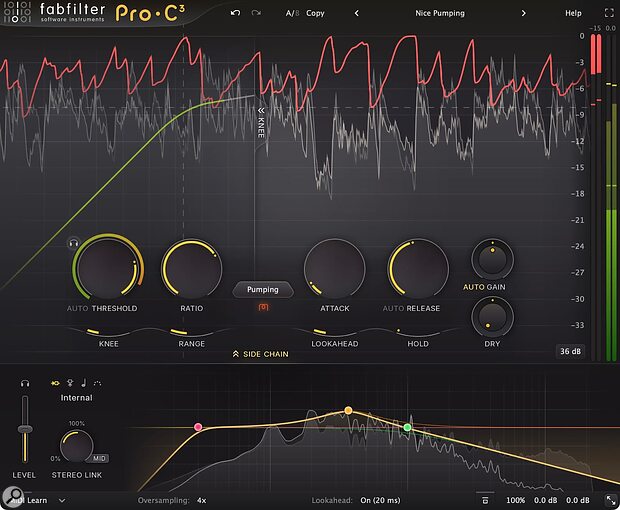Viewport: 620px width, 510px height.
Task: Select the pink side chain EQ node
Action: coord(198,427)
